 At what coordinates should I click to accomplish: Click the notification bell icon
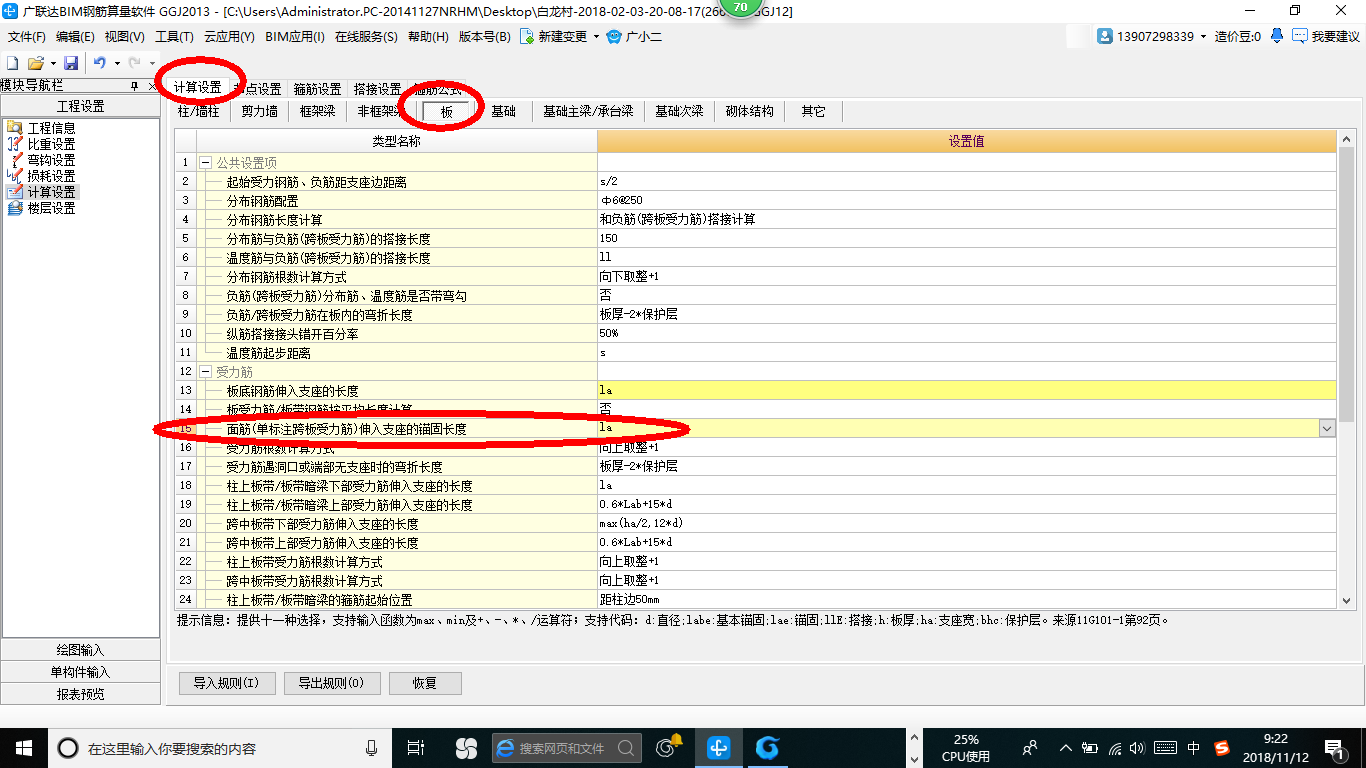(x=1277, y=36)
